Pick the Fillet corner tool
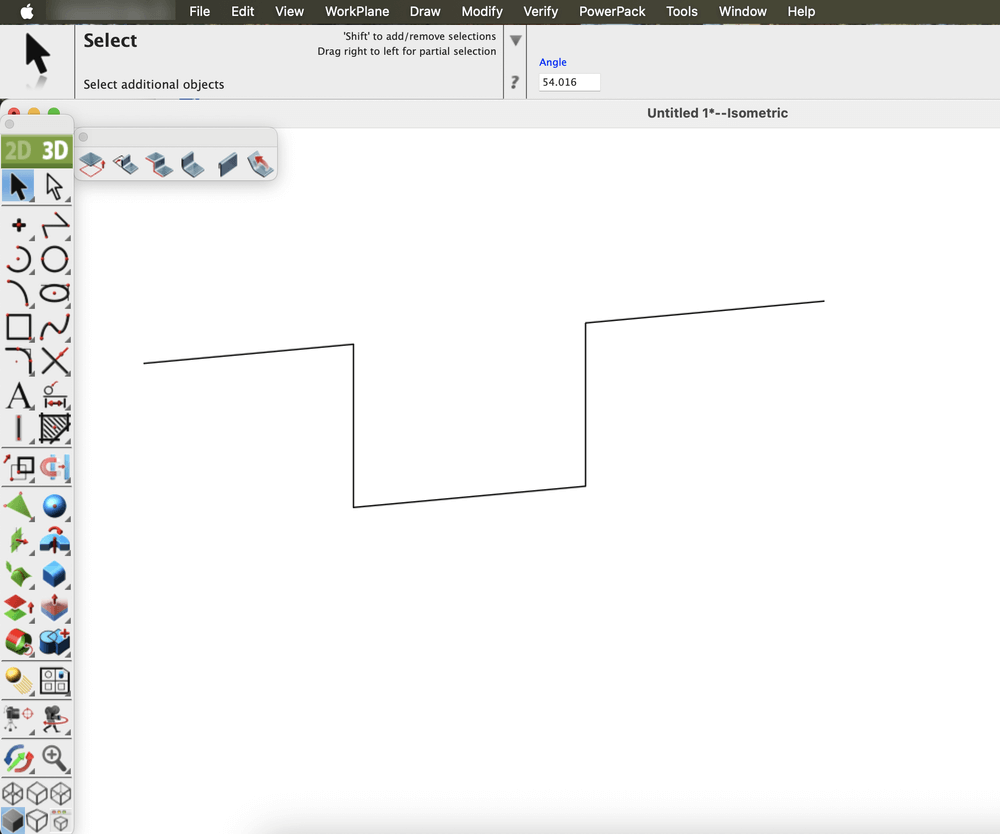 [19, 361]
